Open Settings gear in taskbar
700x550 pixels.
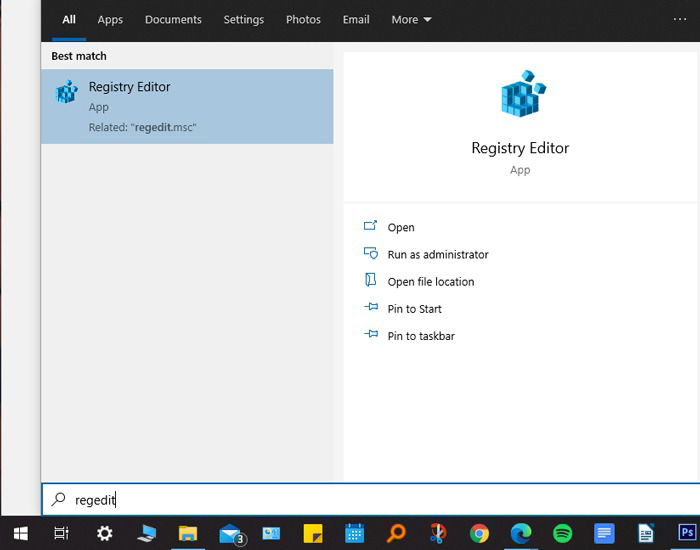pos(104,533)
